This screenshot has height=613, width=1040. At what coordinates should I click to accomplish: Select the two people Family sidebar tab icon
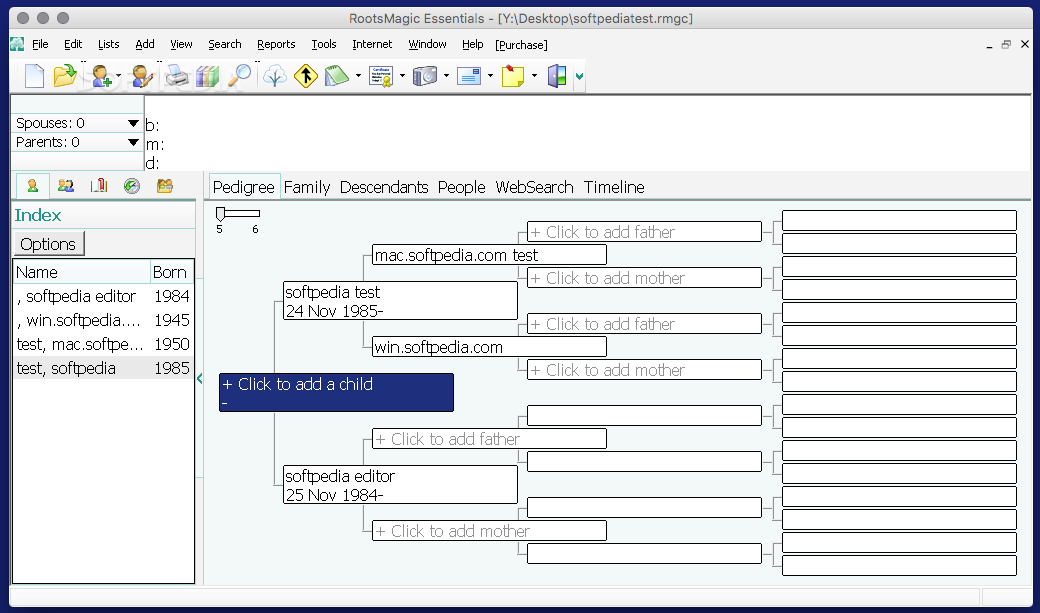(66, 186)
